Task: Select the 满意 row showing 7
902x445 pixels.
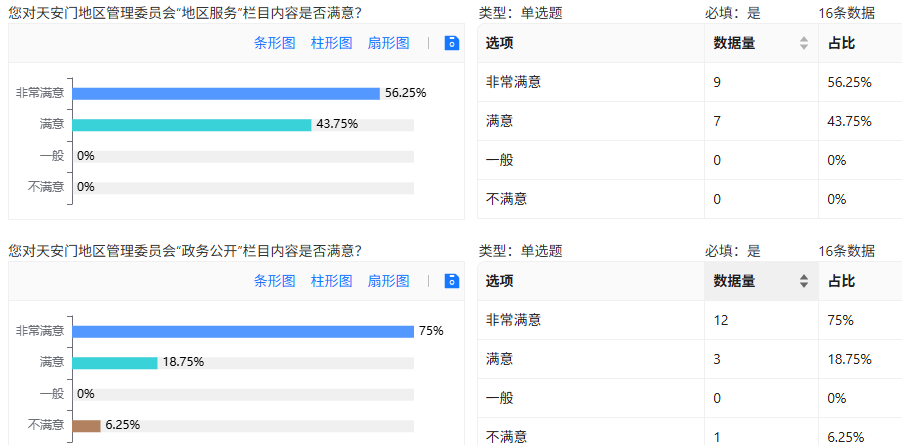Action: pyautogui.click(x=690, y=121)
